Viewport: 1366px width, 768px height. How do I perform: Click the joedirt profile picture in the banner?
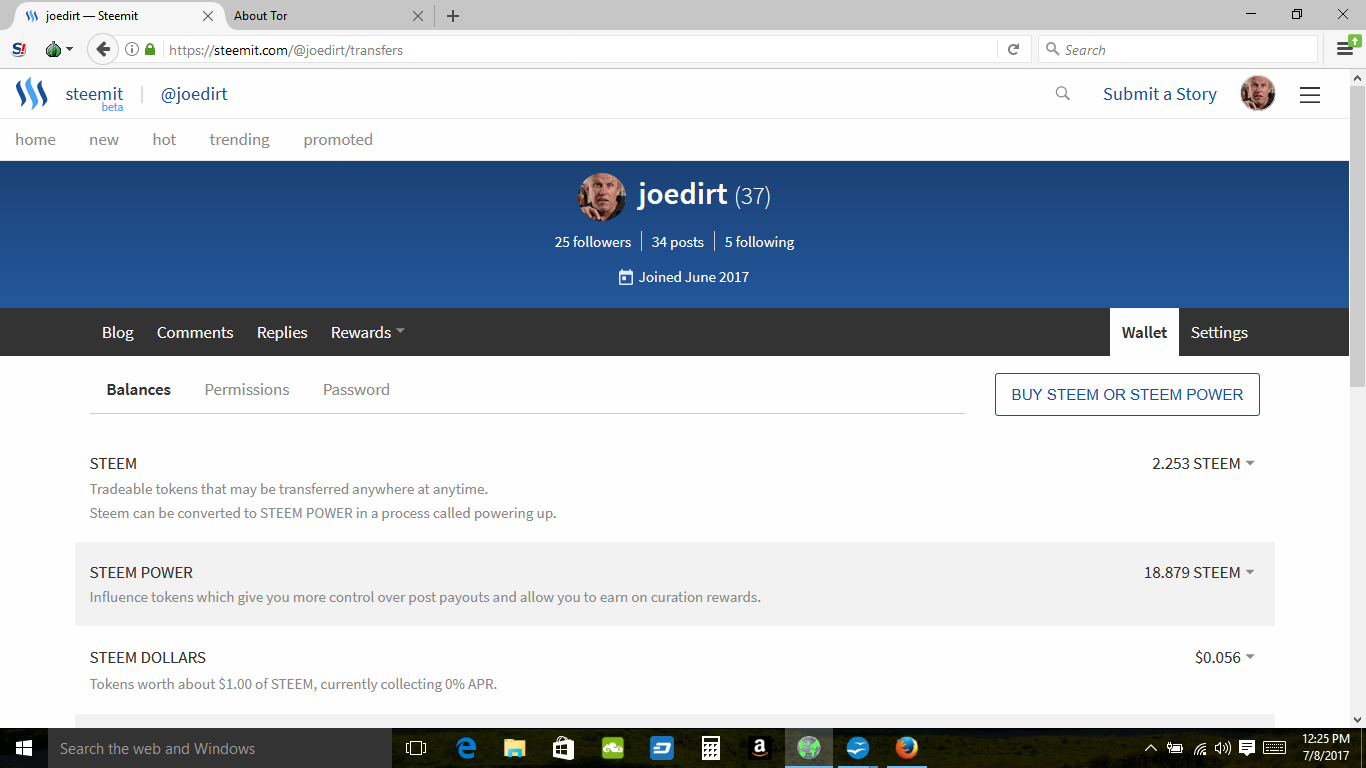(x=602, y=197)
